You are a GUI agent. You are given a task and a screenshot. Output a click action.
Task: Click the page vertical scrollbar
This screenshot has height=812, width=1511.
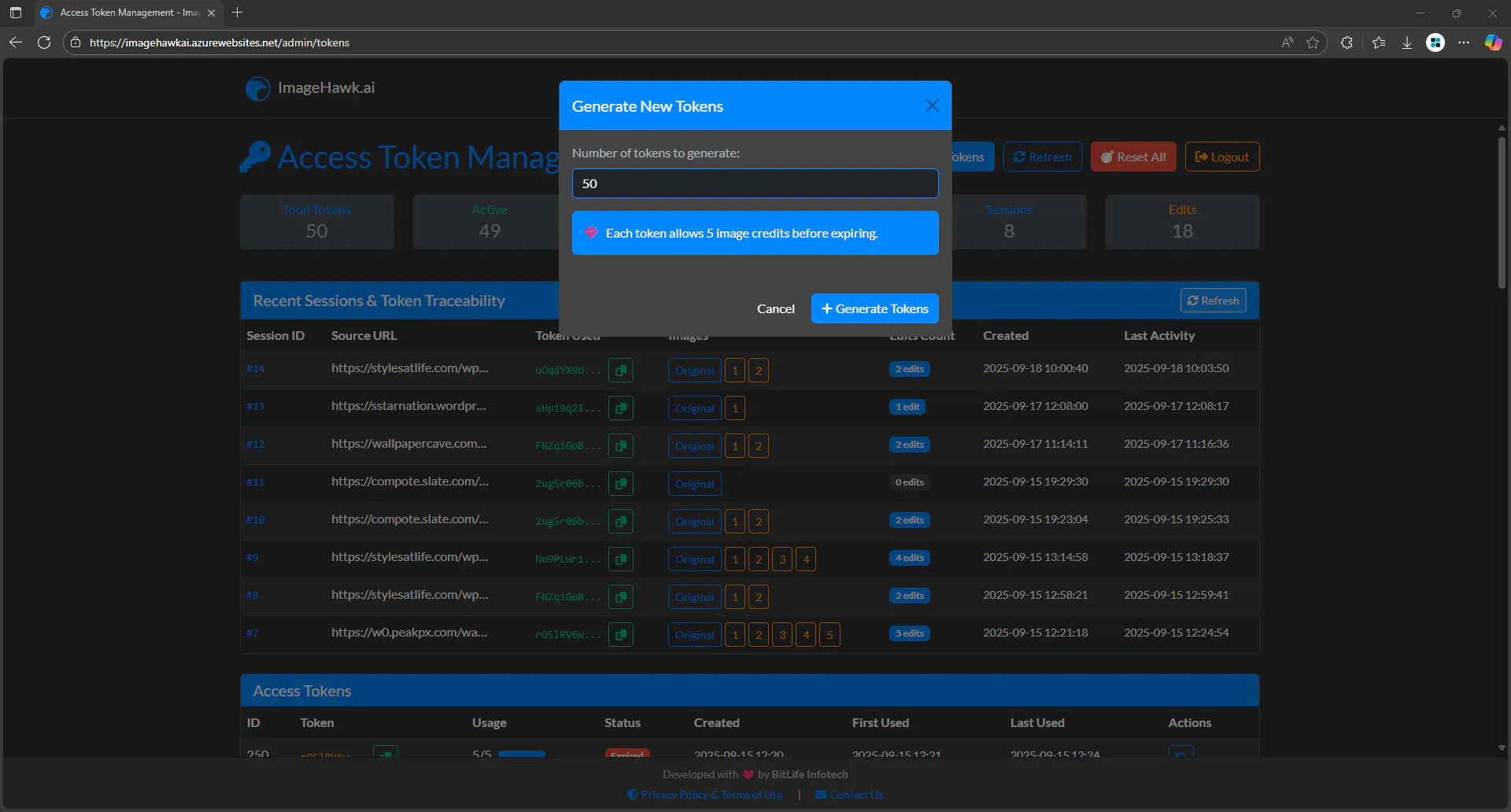coord(1502,212)
